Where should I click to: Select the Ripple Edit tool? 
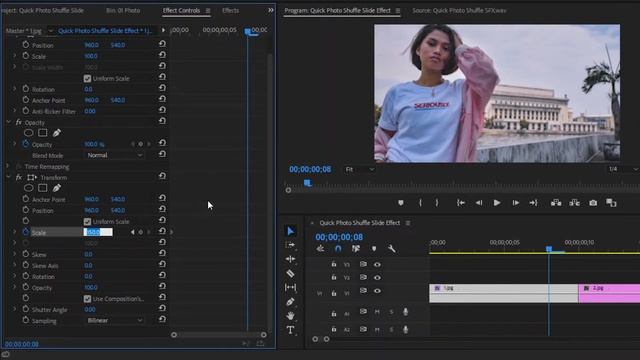pos(290,259)
